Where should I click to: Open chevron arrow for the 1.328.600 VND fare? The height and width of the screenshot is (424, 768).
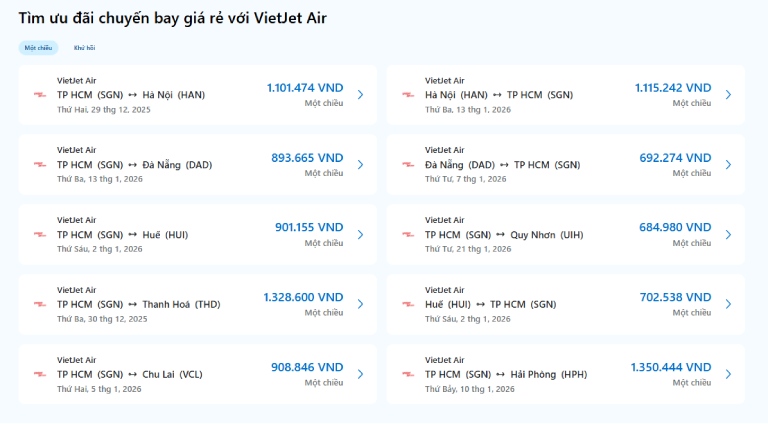360,304
